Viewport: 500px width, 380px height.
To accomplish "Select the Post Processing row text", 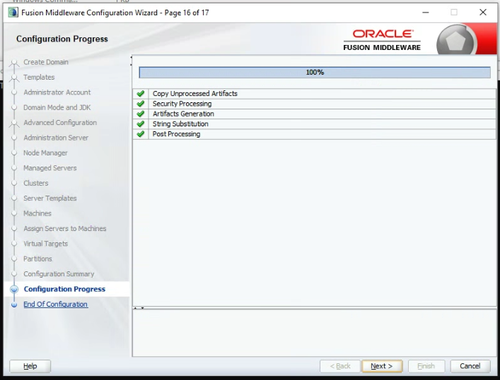I will pyautogui.click(x=176, y=134).
